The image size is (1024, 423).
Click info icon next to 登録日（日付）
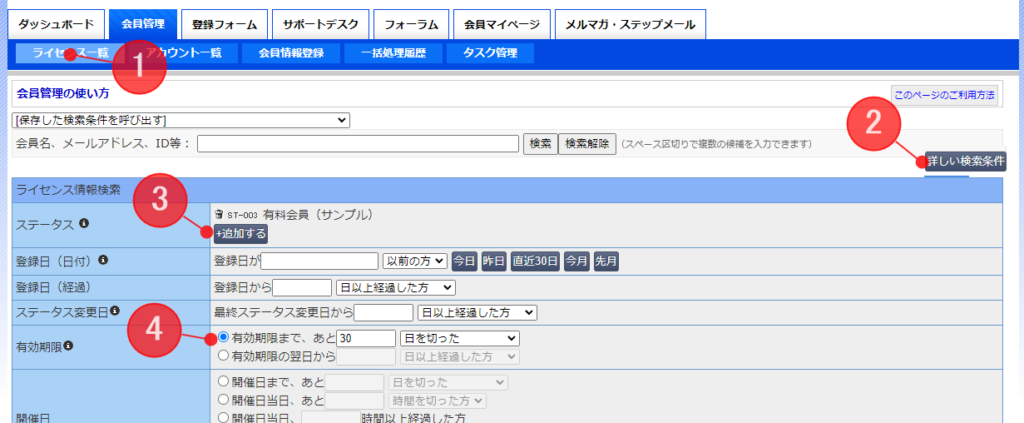coord(103,260)
